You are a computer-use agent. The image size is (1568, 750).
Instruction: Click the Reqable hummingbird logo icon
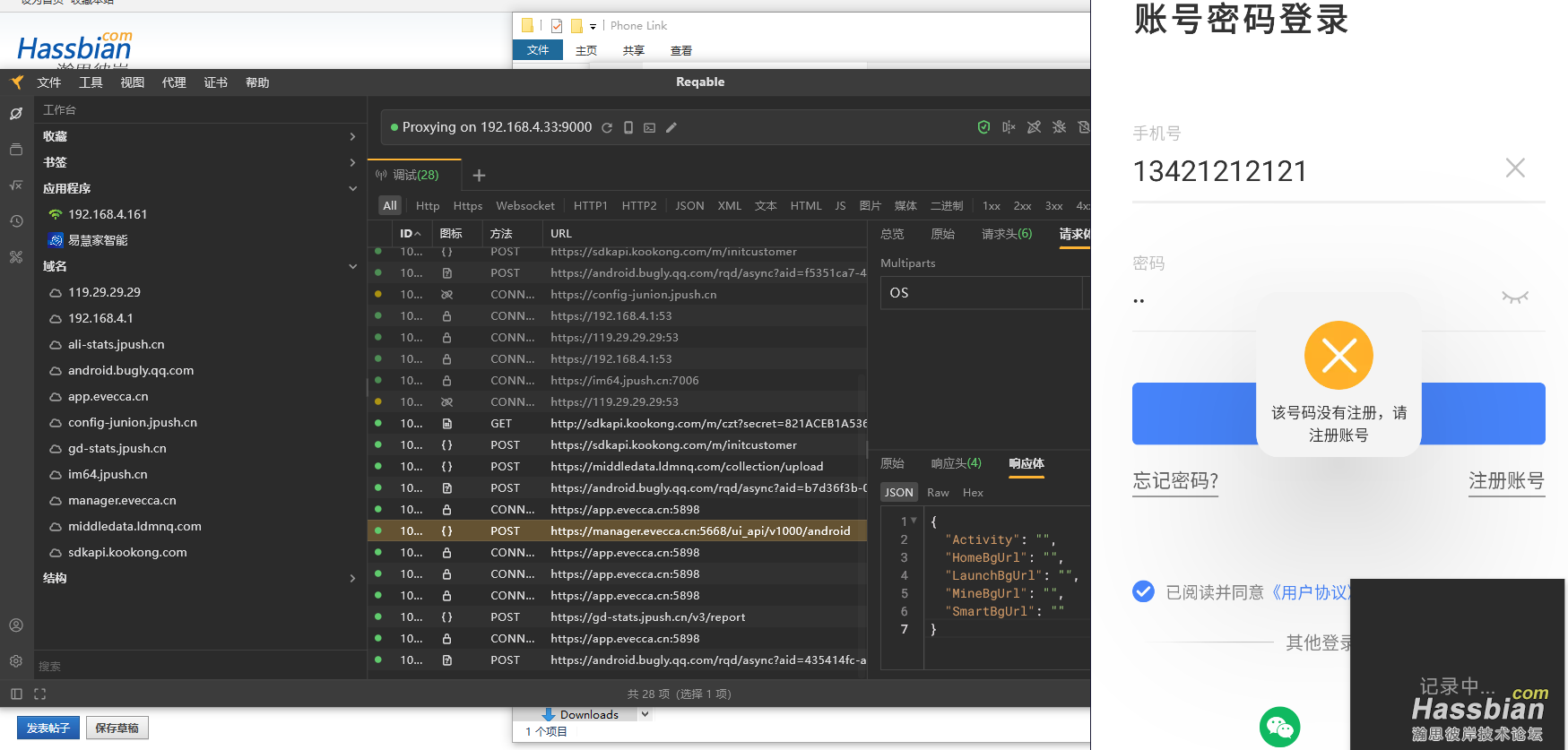17,82
